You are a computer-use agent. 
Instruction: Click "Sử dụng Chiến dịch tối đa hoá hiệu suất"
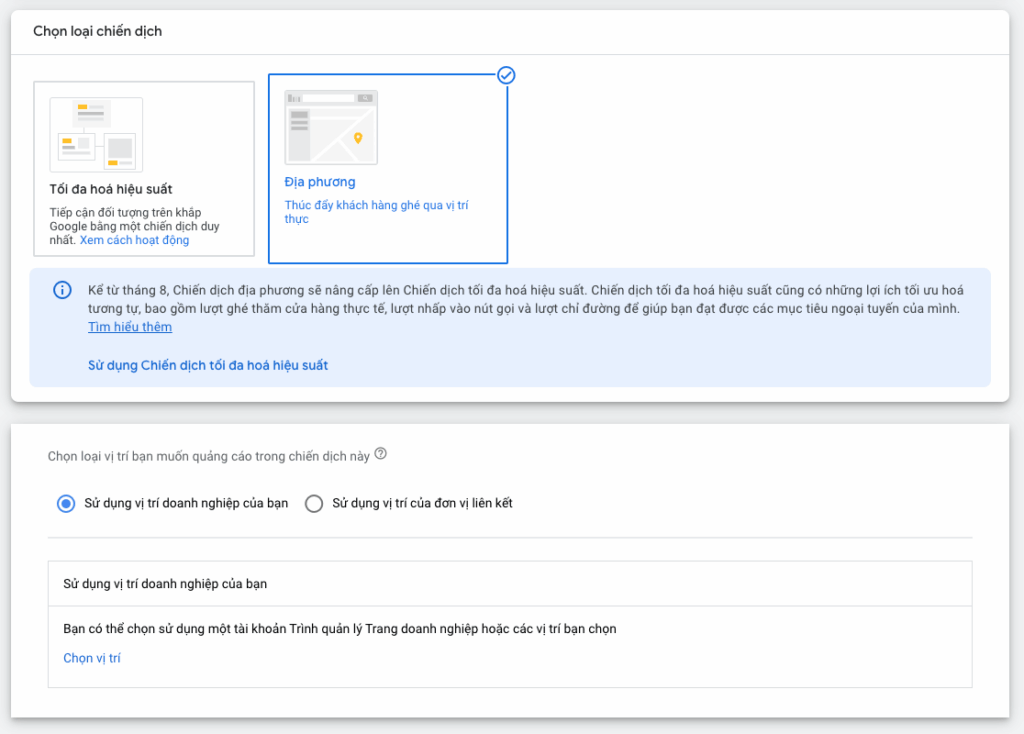pos(208,365)
